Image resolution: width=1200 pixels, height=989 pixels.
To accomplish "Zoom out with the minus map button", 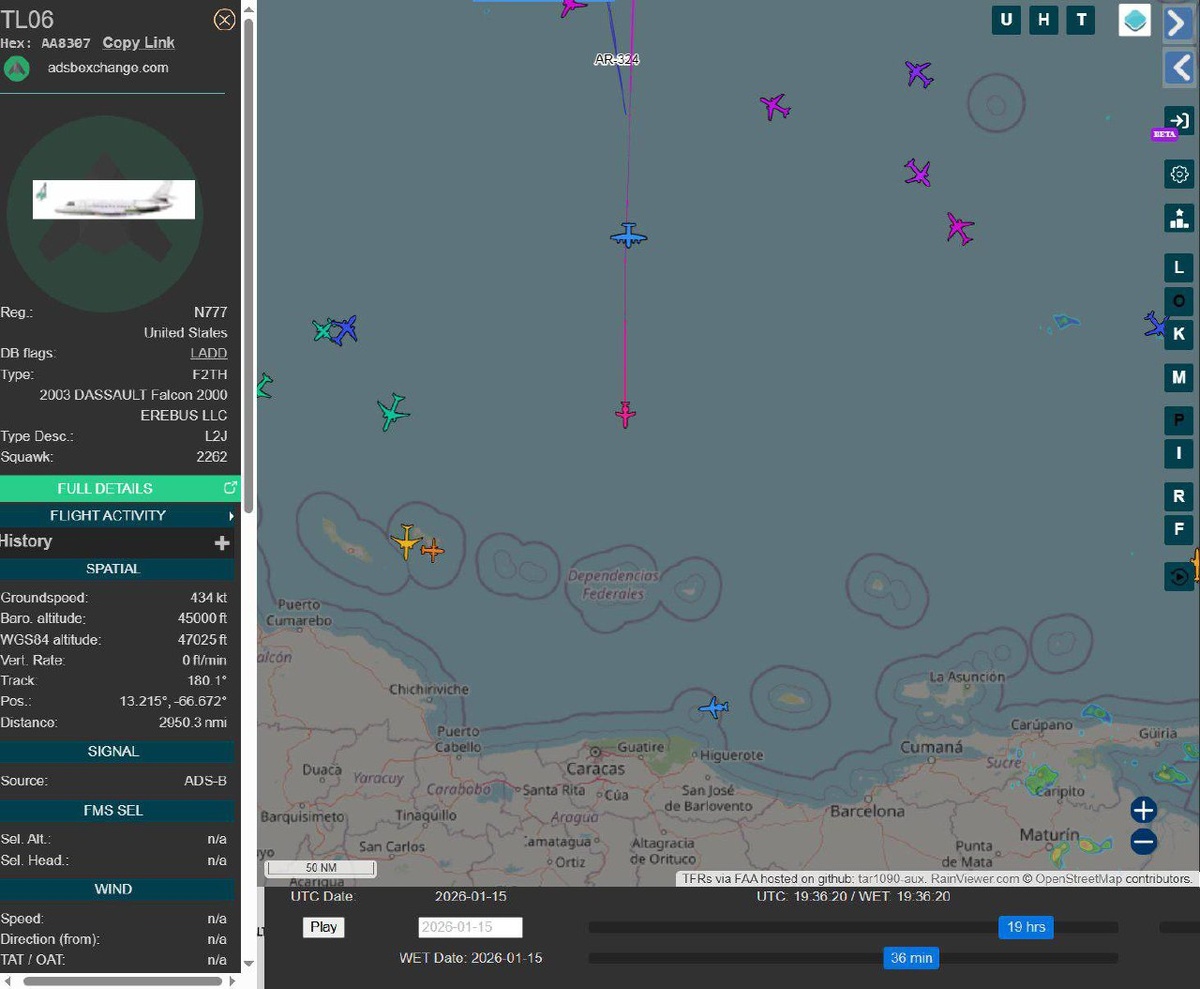I will [x=1144, y=842].
